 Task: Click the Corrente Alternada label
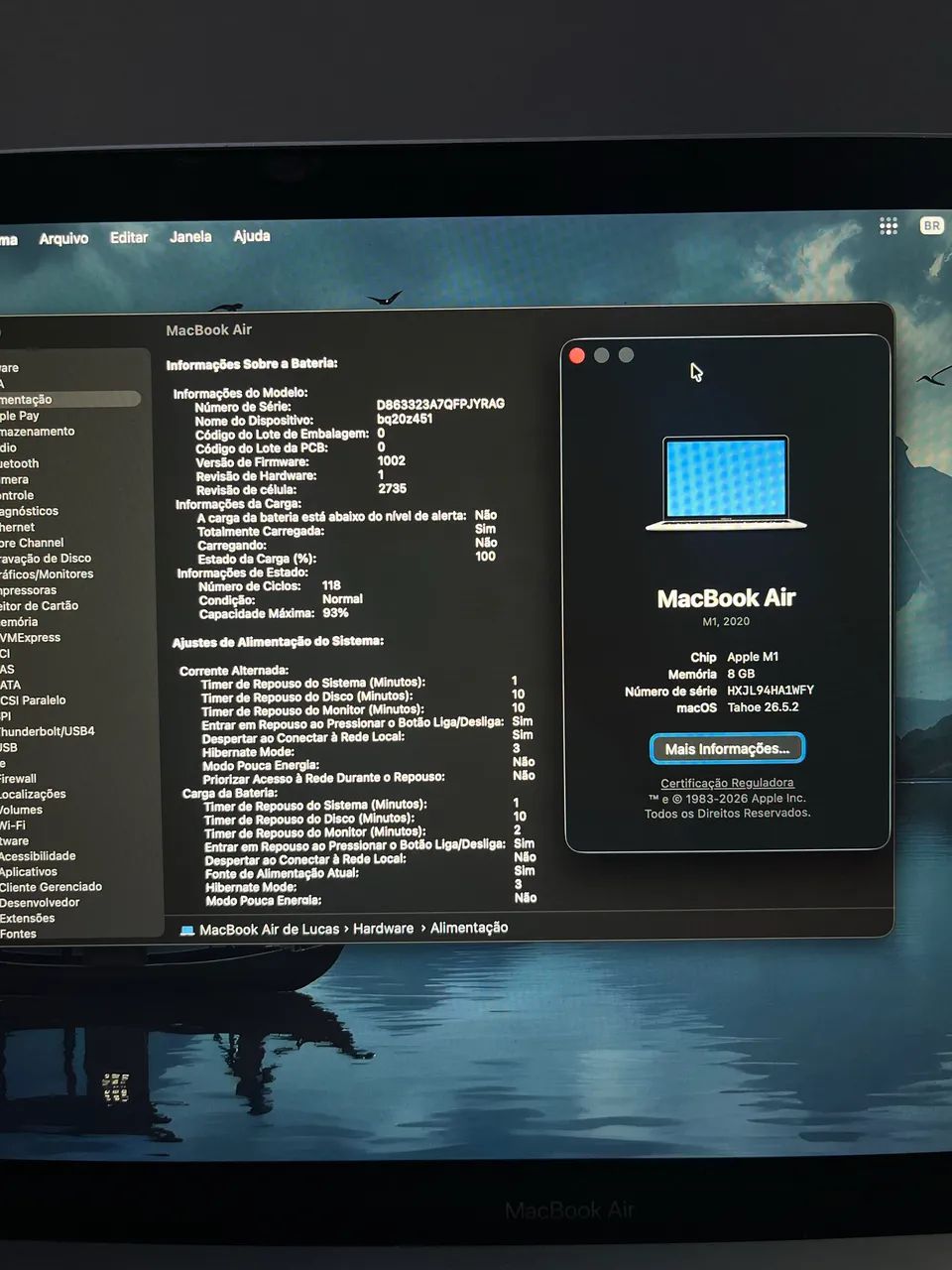pyautogui.click(x=234, y=671)
